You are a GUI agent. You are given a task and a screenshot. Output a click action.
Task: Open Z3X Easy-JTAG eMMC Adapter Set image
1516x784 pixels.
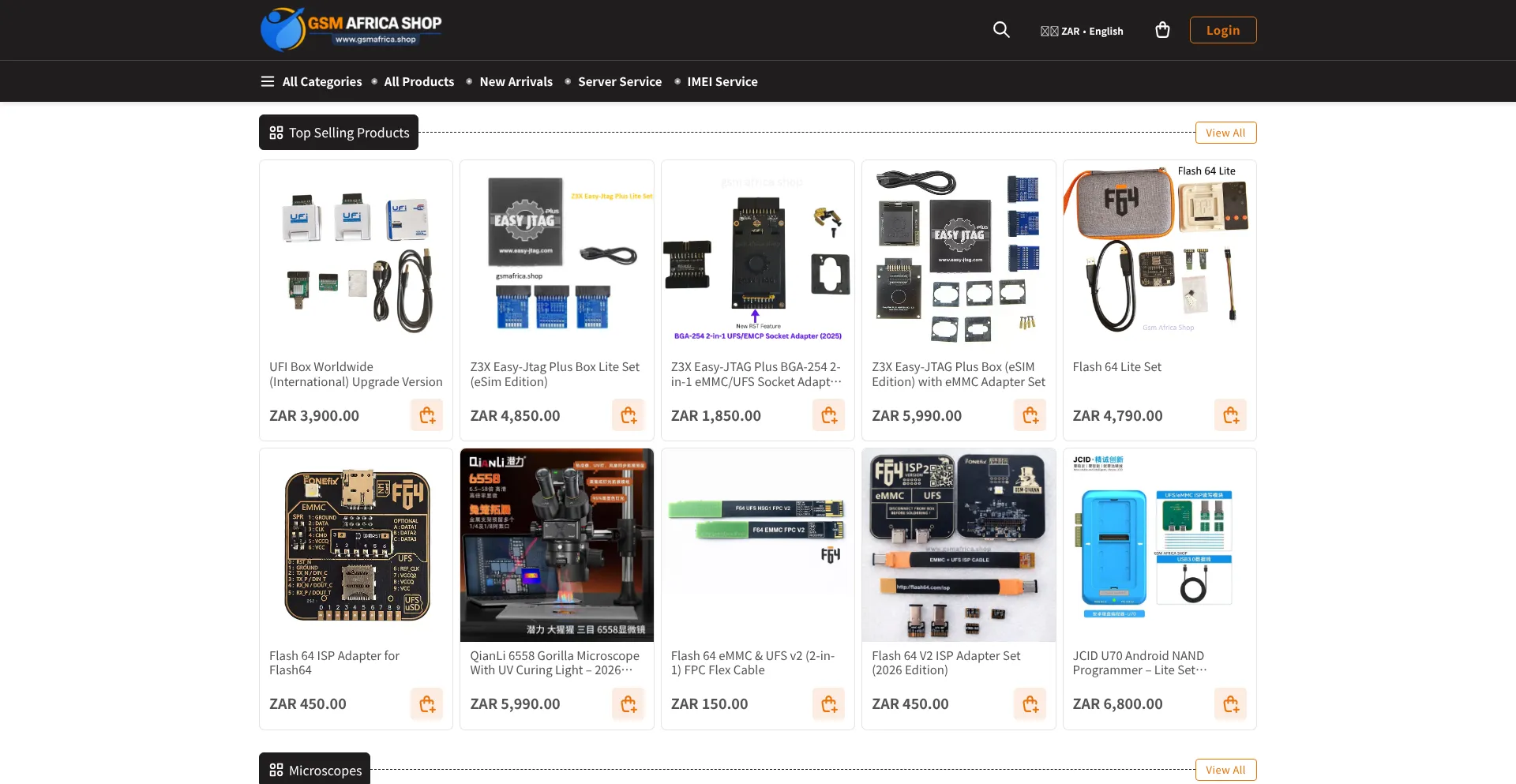pyautogui.click(x=959, y=257)
